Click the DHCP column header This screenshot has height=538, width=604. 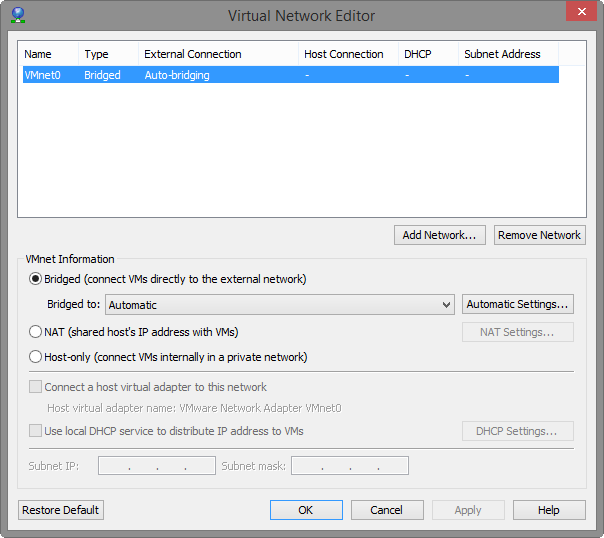pyautogui.click(x=428, y=54)
